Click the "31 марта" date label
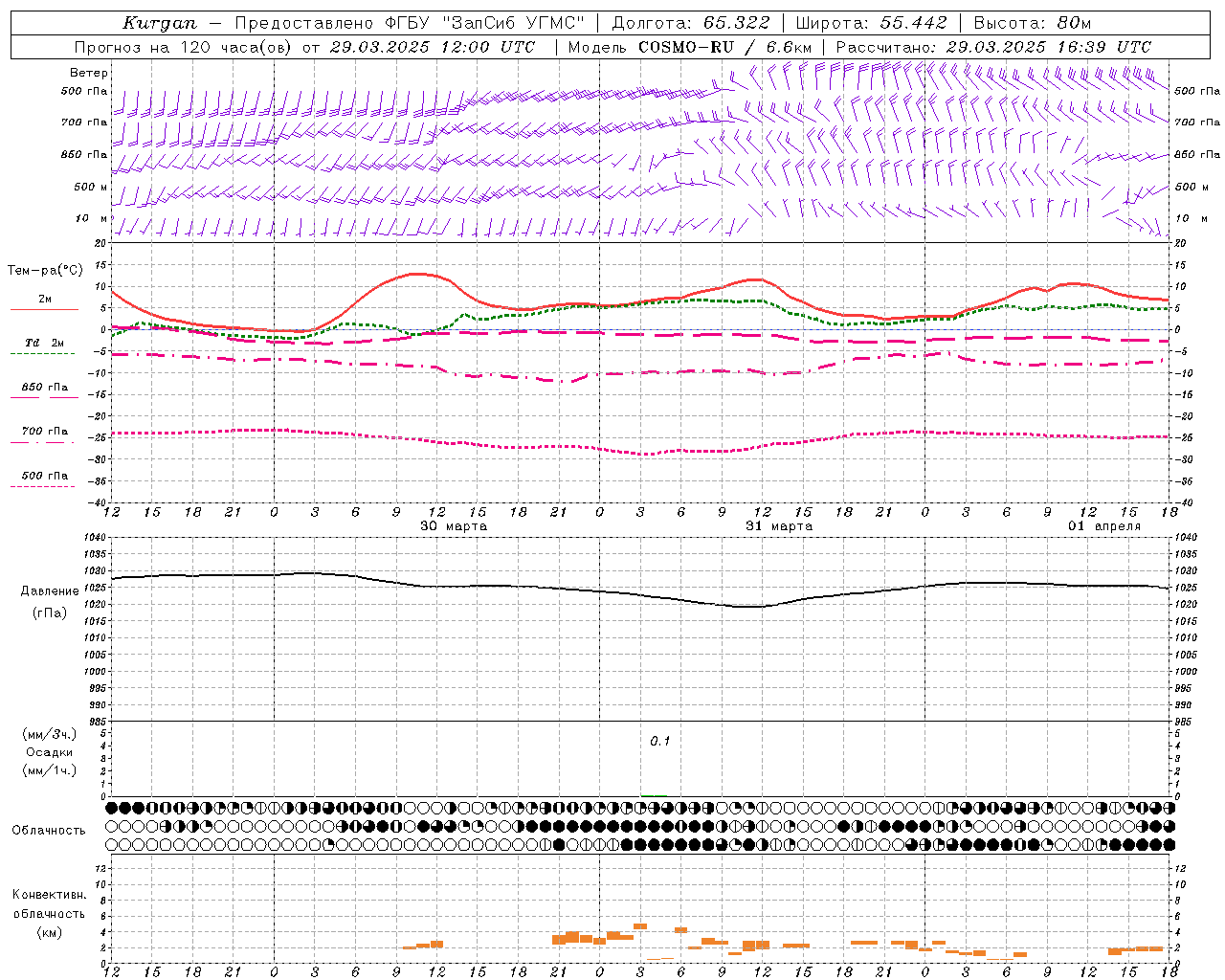1225x980 pixels. [x=779, y=526]
